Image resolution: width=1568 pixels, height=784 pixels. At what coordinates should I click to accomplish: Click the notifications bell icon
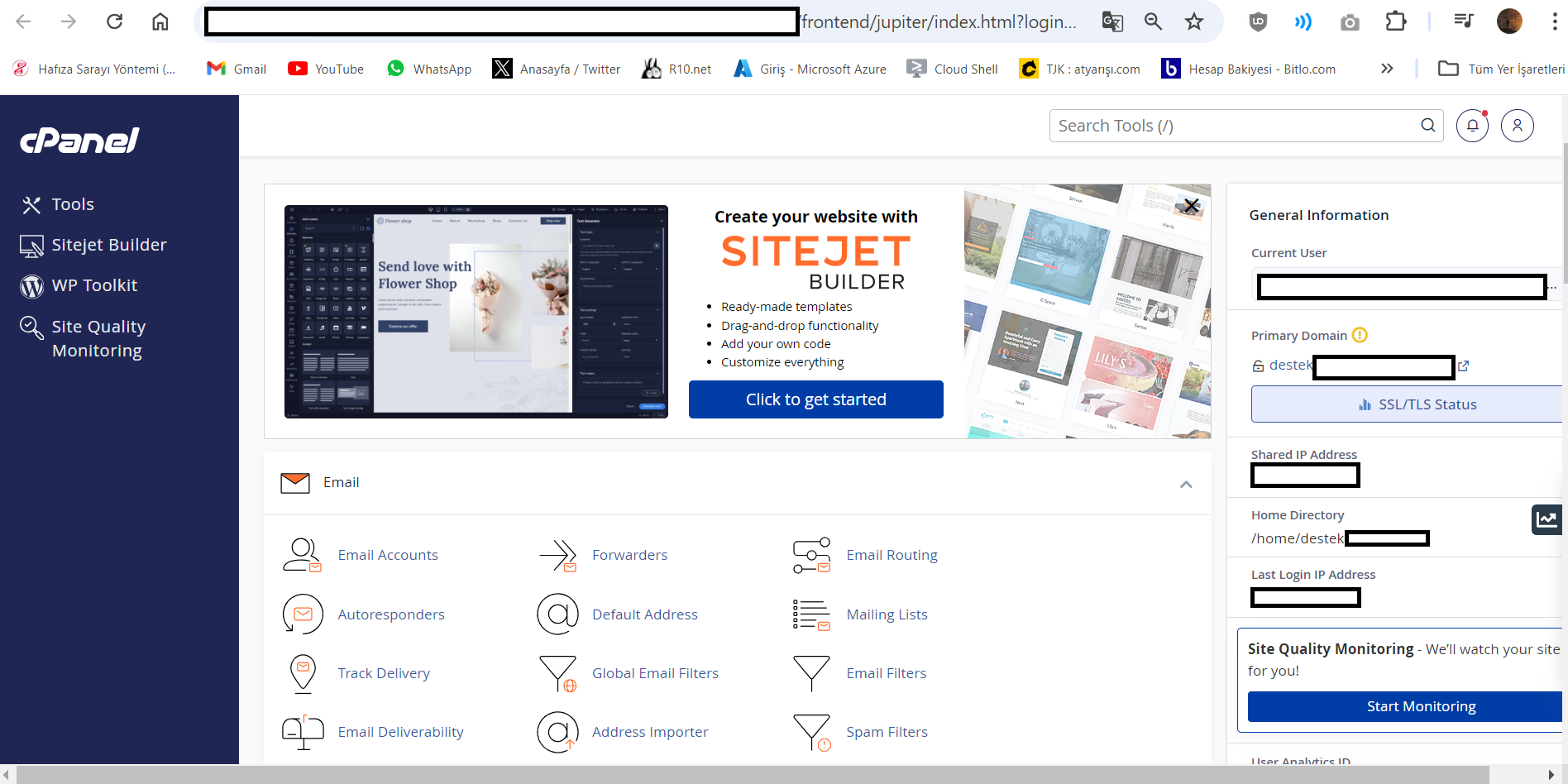click(1473, 126)
